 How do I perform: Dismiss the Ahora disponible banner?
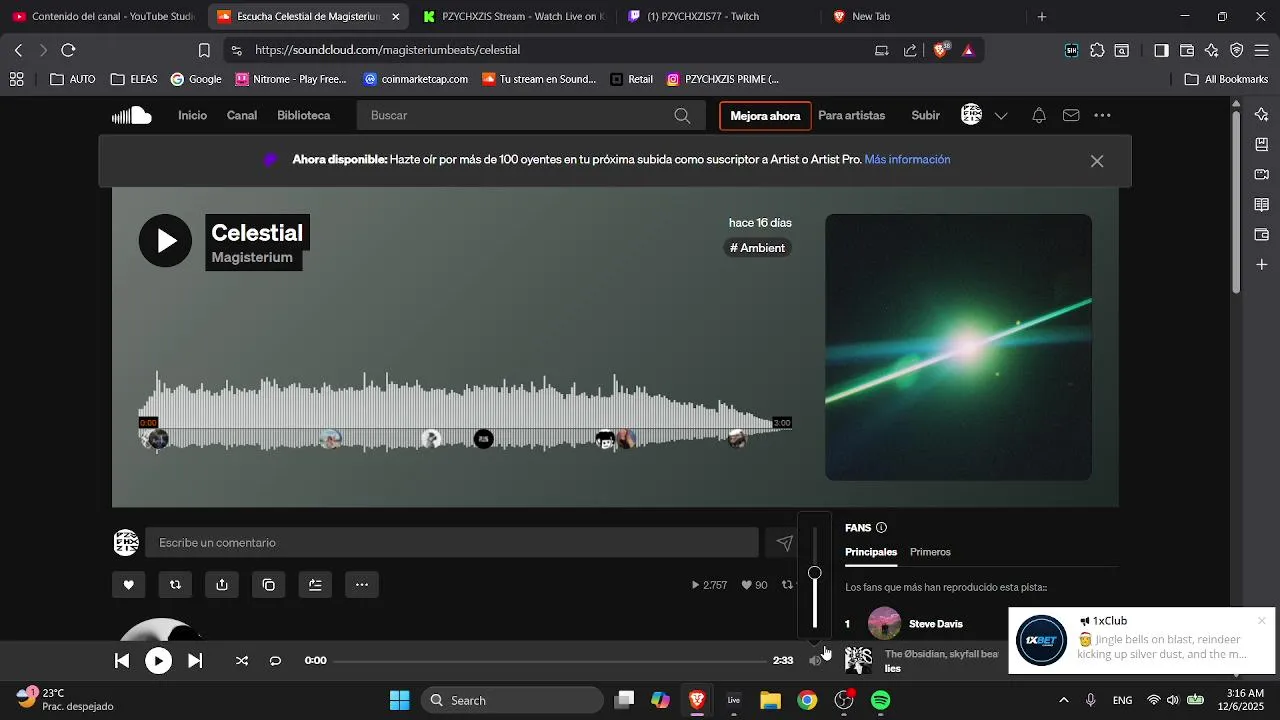[1097, 161]
